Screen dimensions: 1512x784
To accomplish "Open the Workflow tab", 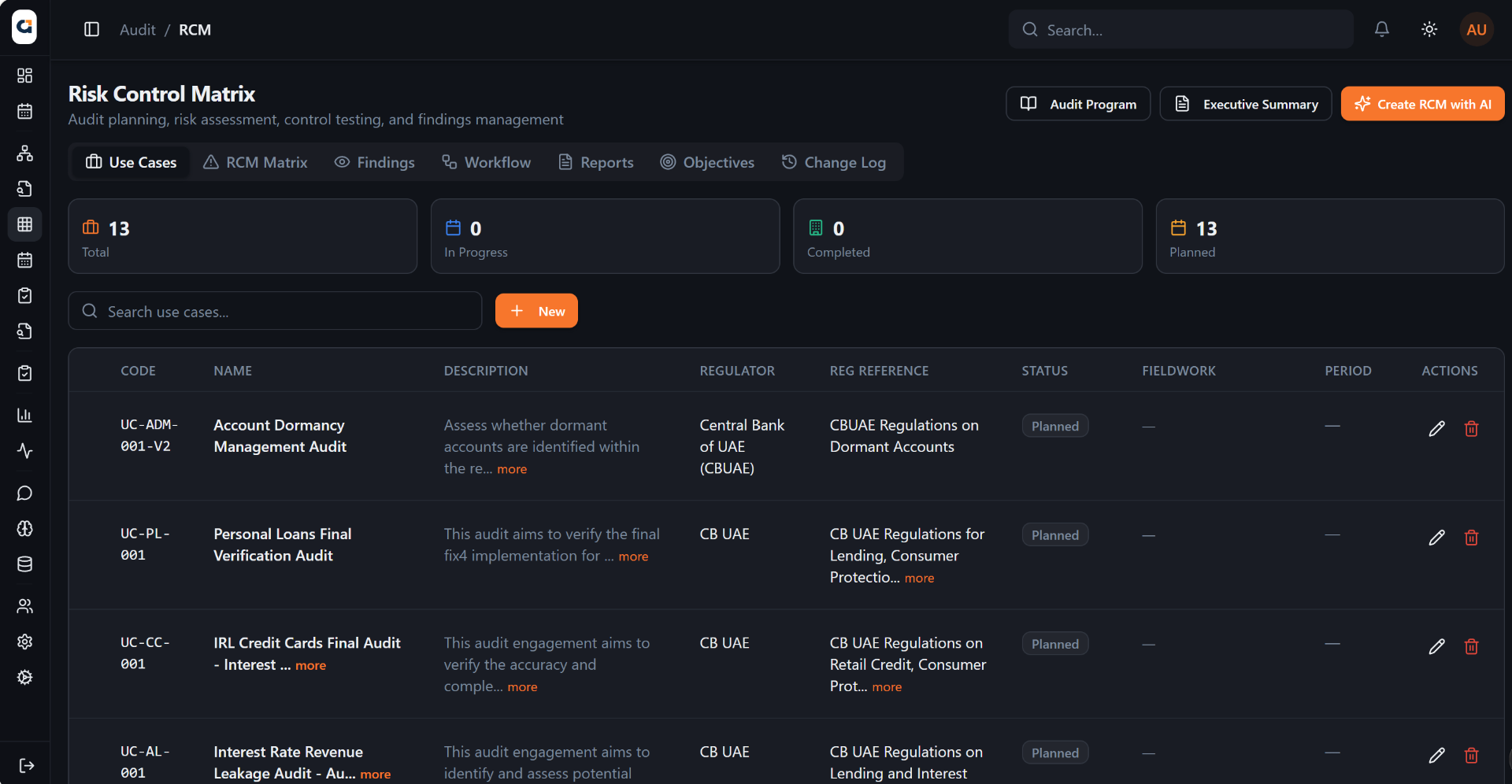I will (486, 162).
